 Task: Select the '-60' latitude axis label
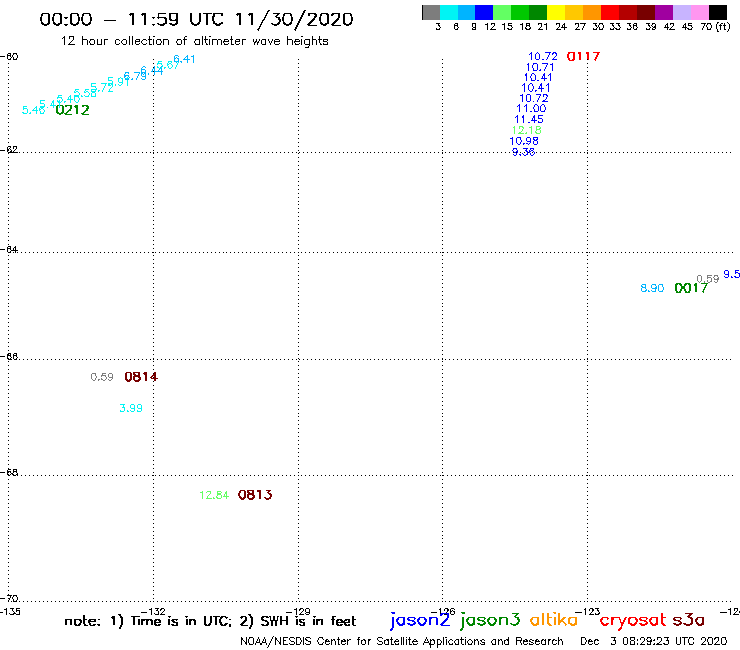tap(9, 57)
